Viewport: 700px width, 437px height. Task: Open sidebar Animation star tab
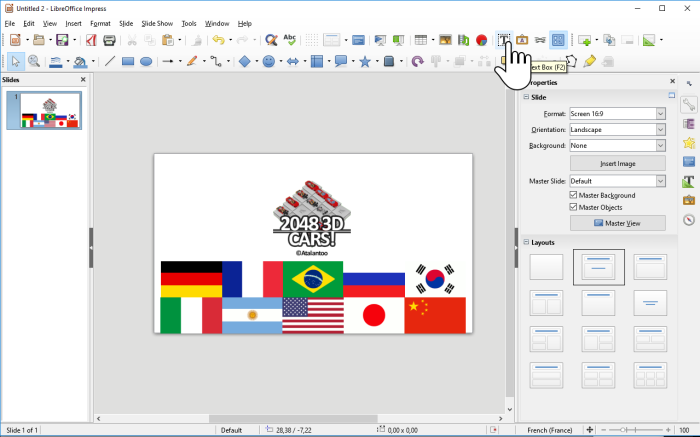point(689,143)
